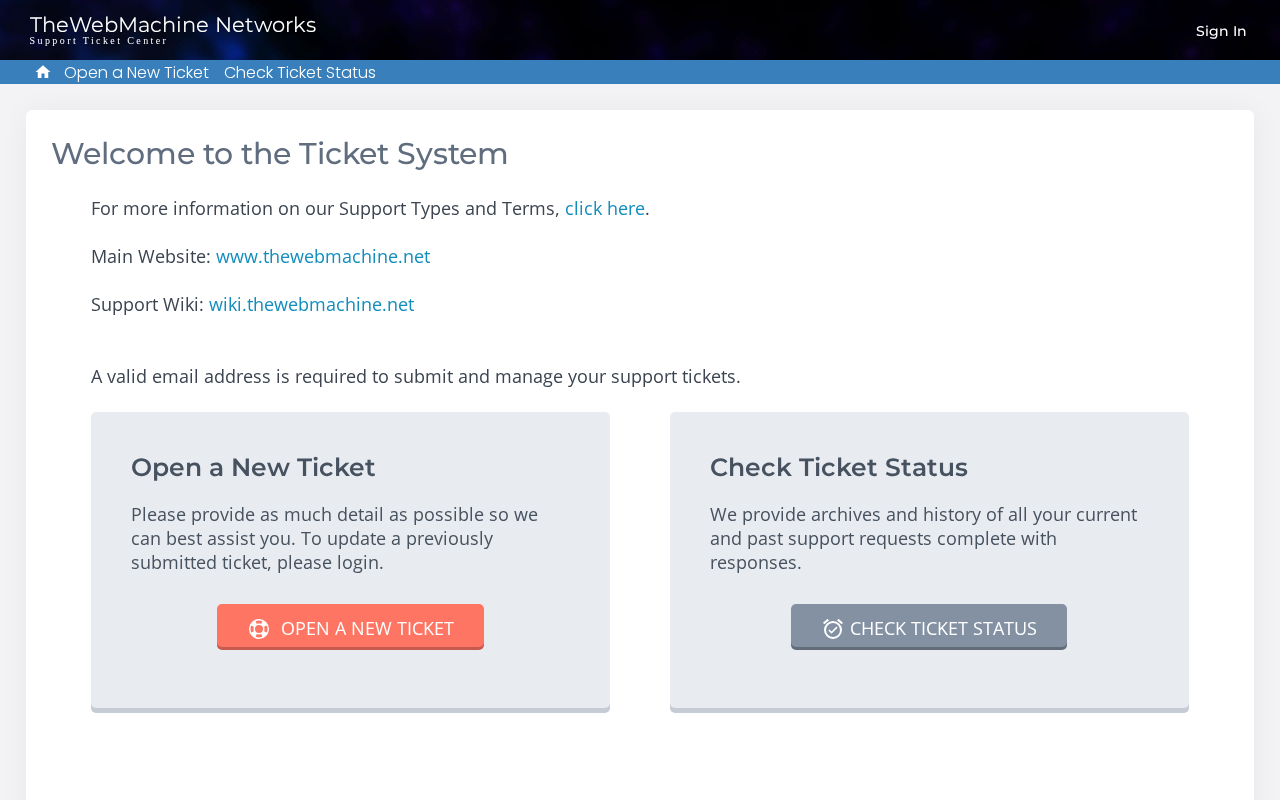
Task: Click the 'Check Ticket Status' card heading
Action: click(x=839, y=467)
